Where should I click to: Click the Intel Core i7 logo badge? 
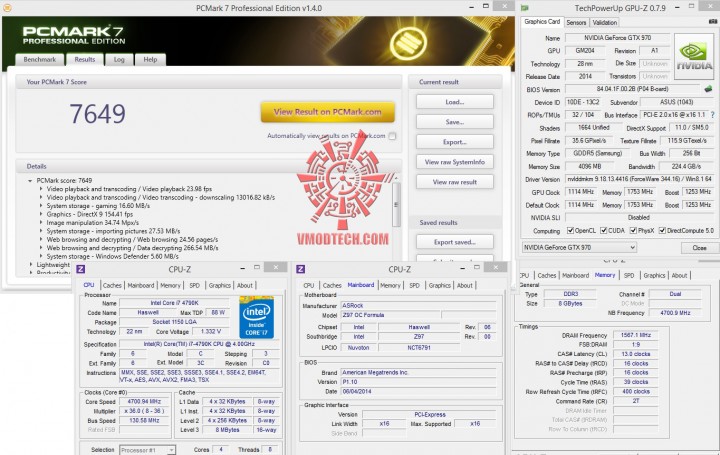(x=257, y=317)
